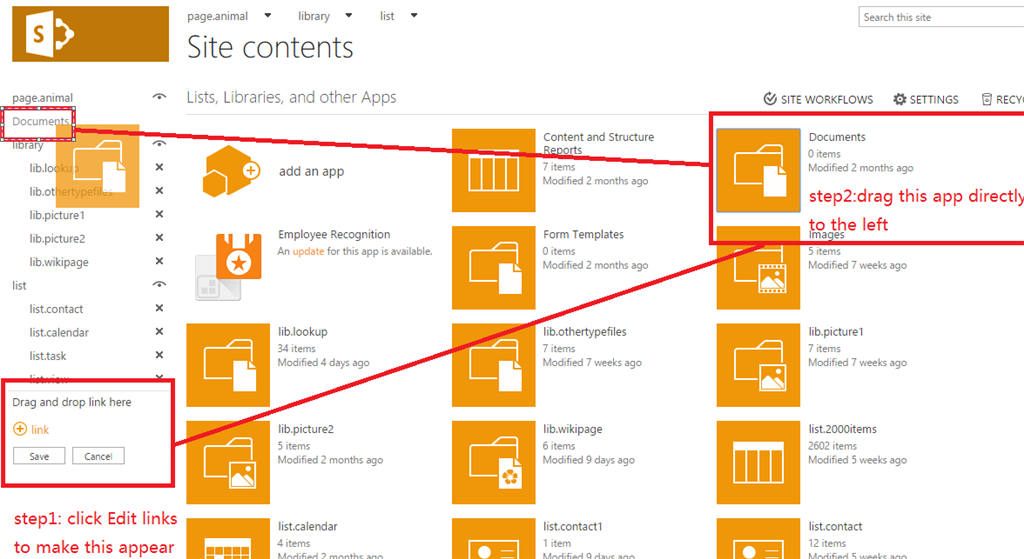This screenshot has height=559, width=1024.
Task: Open the lib.picture2 tile icon
Action: 228,462
